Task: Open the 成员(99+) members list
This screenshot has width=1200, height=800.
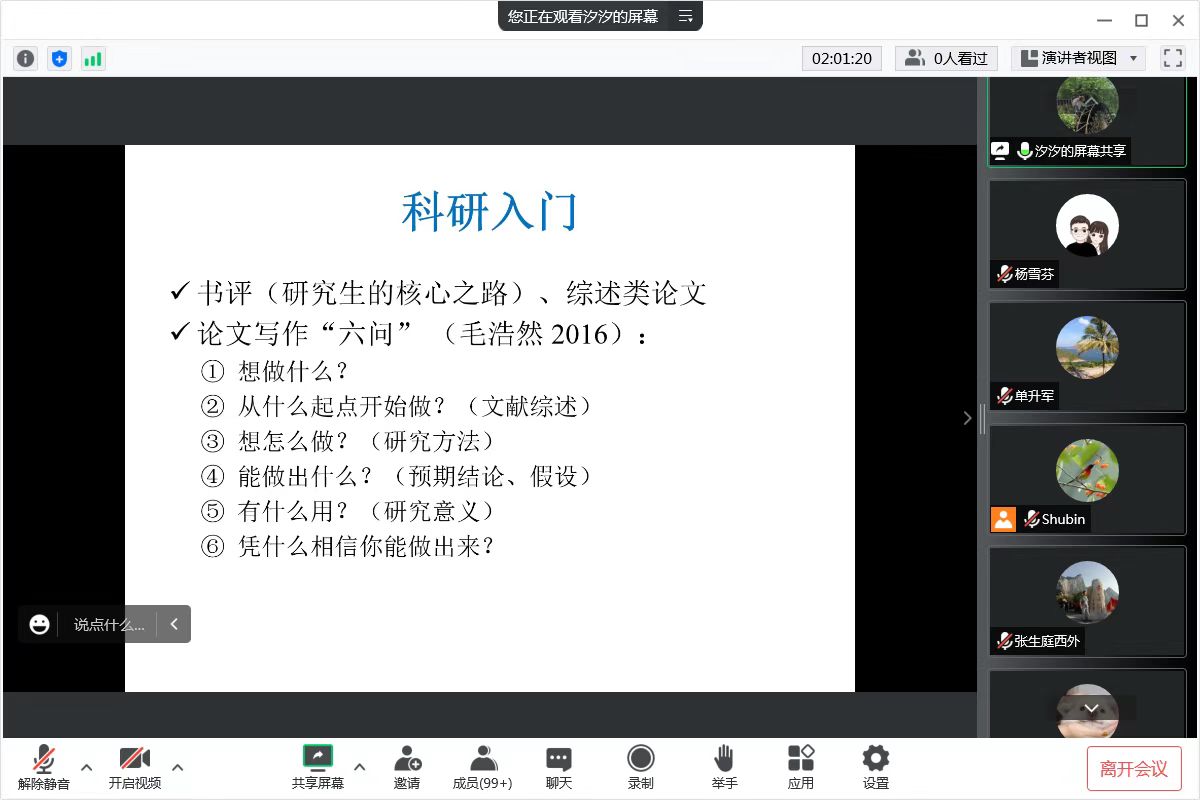Action: click(483, 767)
